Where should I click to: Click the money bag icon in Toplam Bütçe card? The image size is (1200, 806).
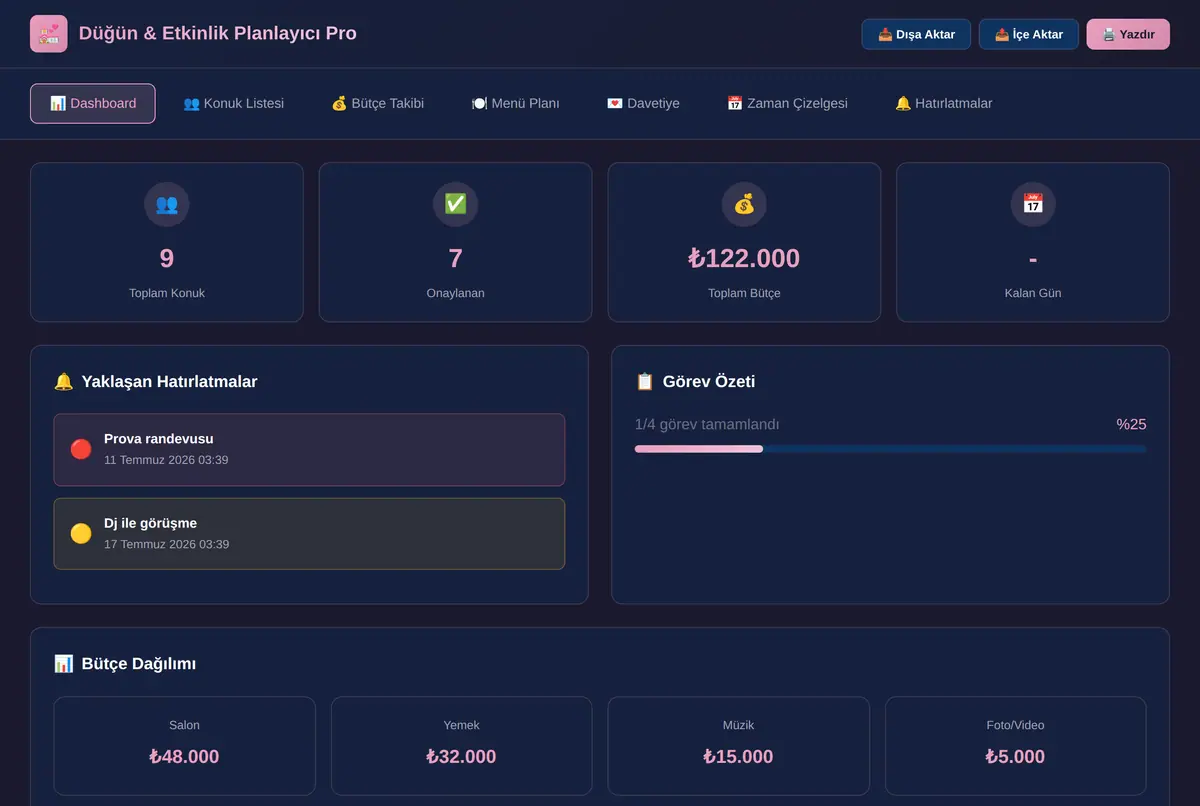[744, 204]
